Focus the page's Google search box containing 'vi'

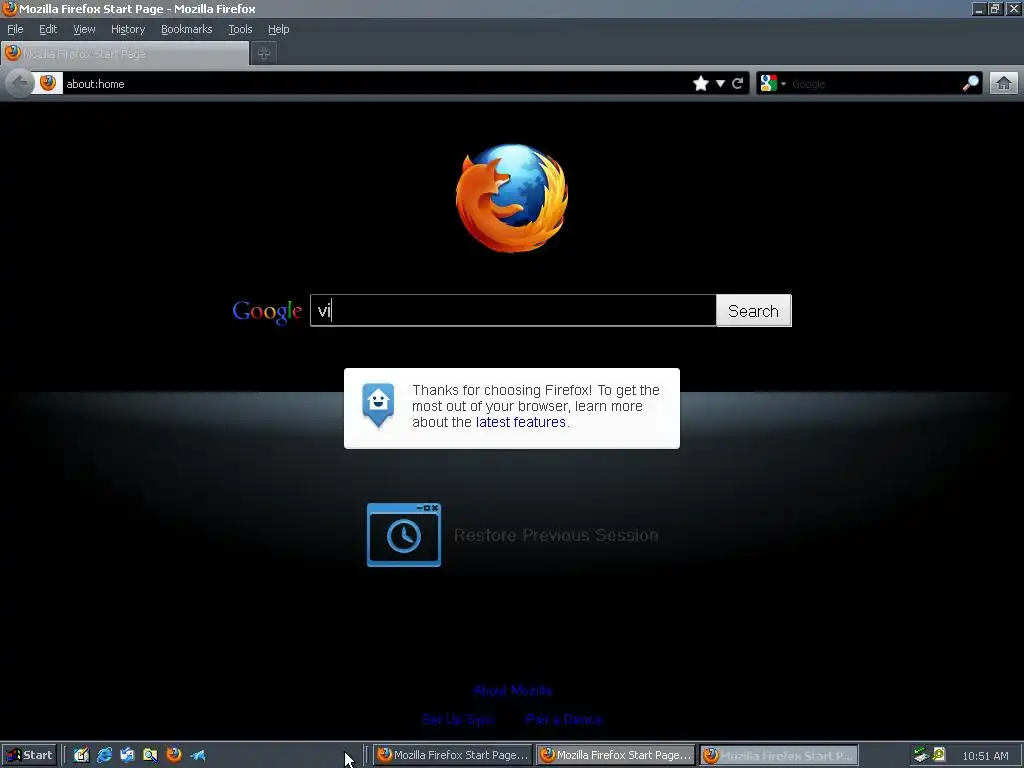513,310
